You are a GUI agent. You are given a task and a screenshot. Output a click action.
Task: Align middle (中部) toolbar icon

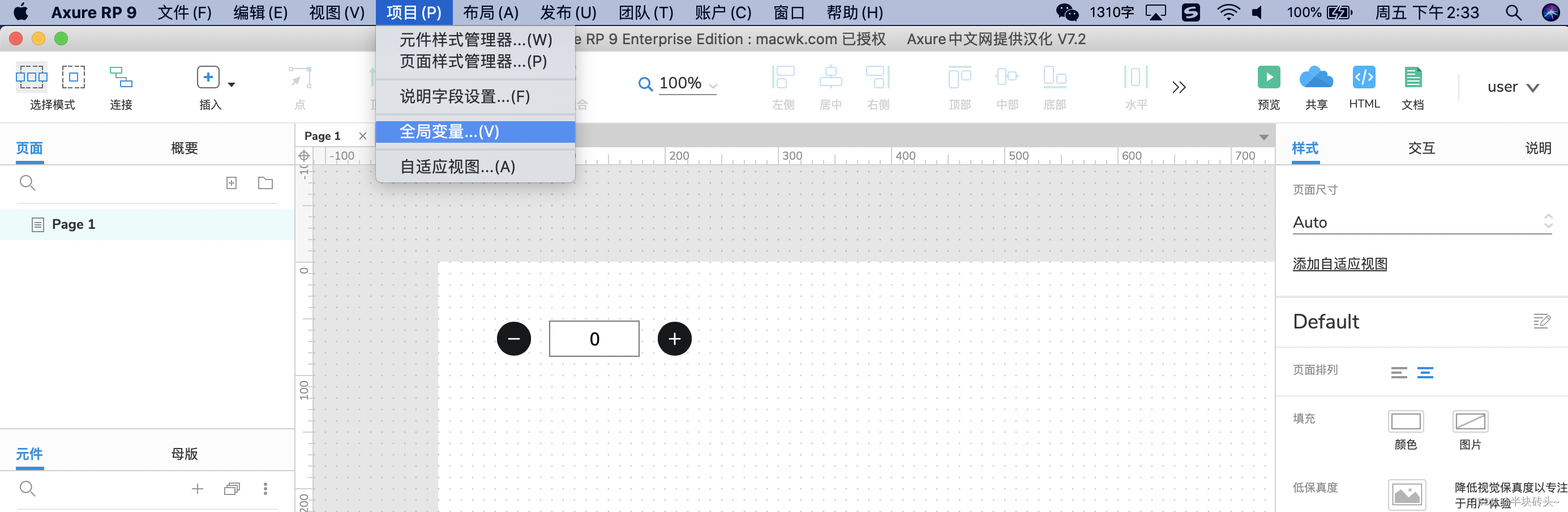1007,78
